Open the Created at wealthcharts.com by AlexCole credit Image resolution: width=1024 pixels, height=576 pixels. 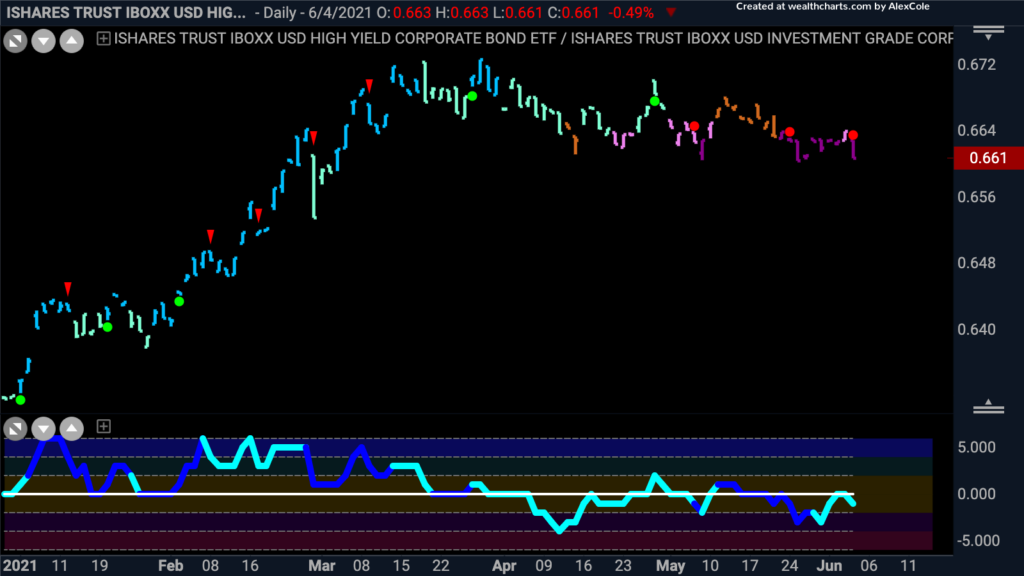coord(833,7)
